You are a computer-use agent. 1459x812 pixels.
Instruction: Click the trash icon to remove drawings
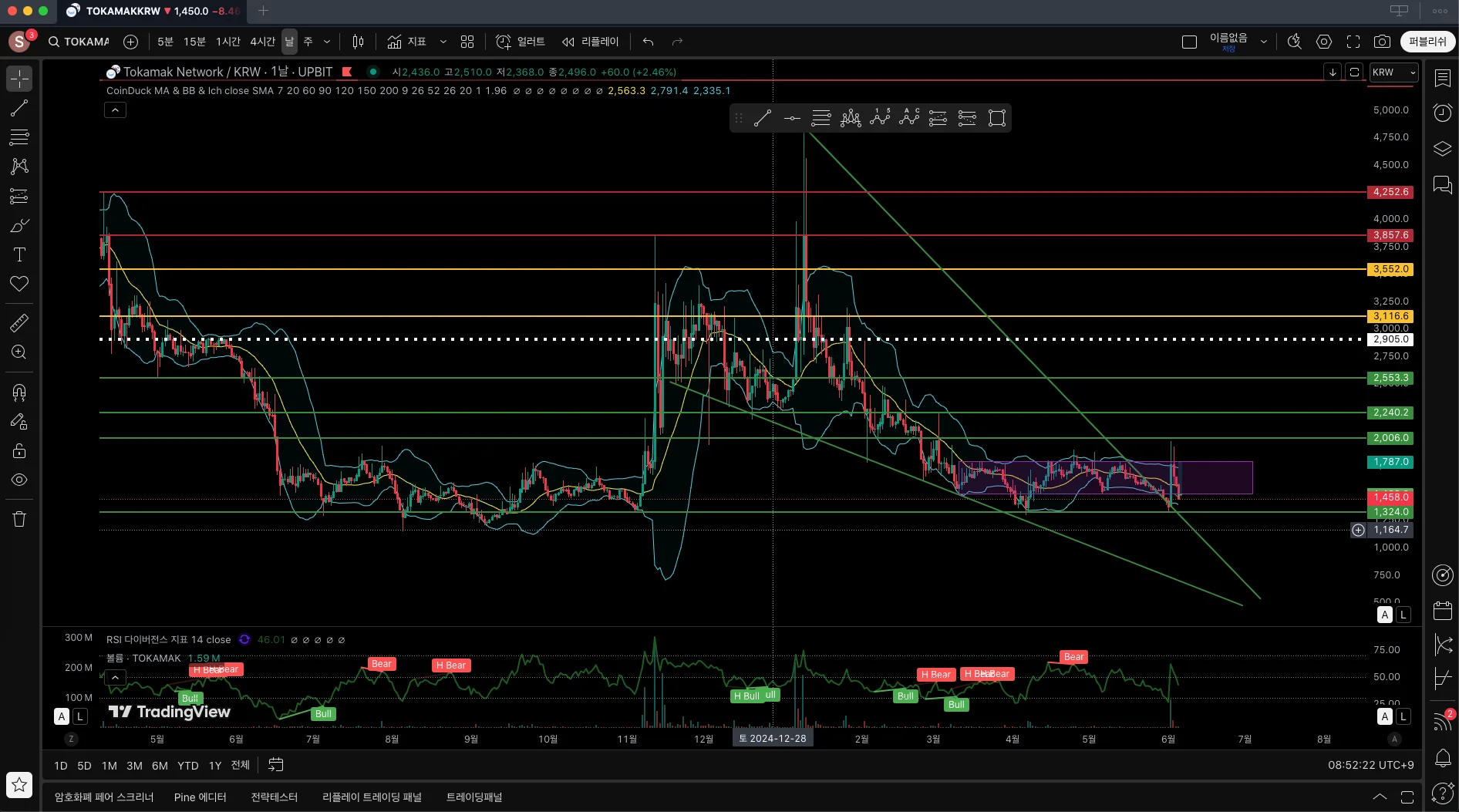pyautogui.click(x=19, y=519)
